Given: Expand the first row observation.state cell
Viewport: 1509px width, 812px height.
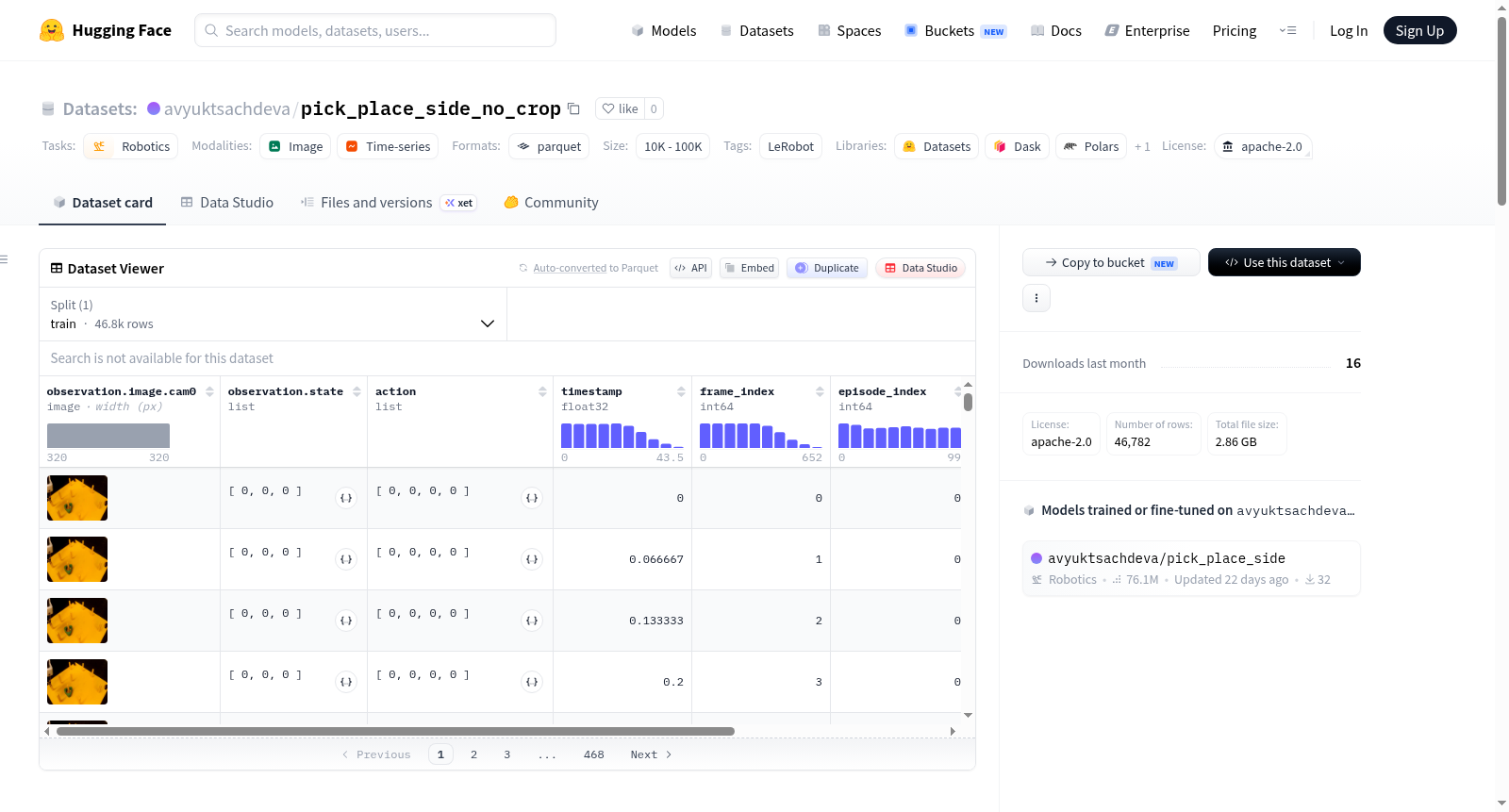Looking at the screenshot, I should (x=346, y=498).
